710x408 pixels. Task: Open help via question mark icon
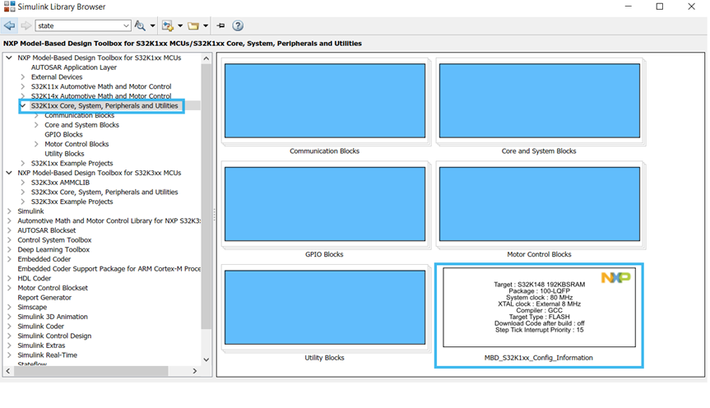238,26
